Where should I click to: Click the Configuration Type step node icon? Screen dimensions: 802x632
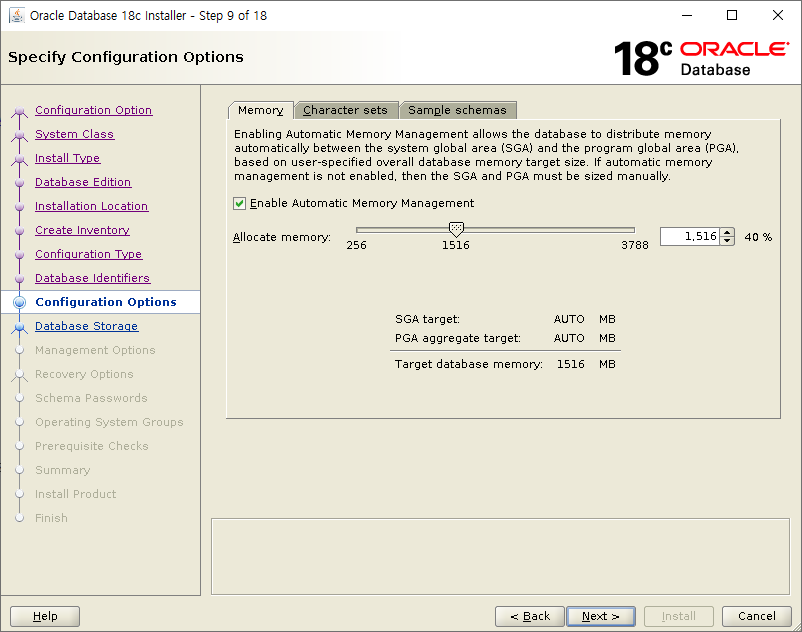[x=19, y=255]
